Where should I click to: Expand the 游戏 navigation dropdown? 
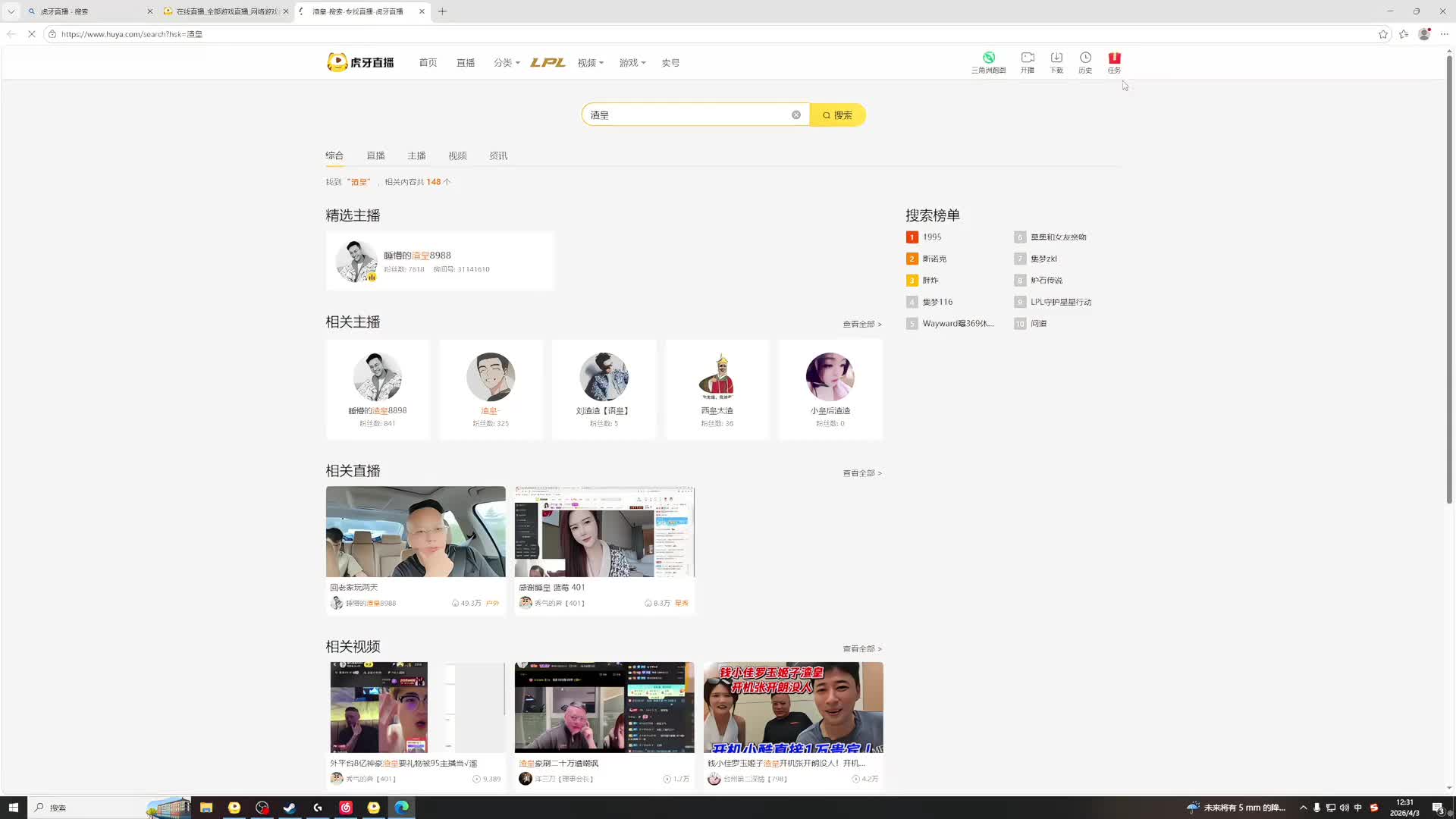[632, 63]
